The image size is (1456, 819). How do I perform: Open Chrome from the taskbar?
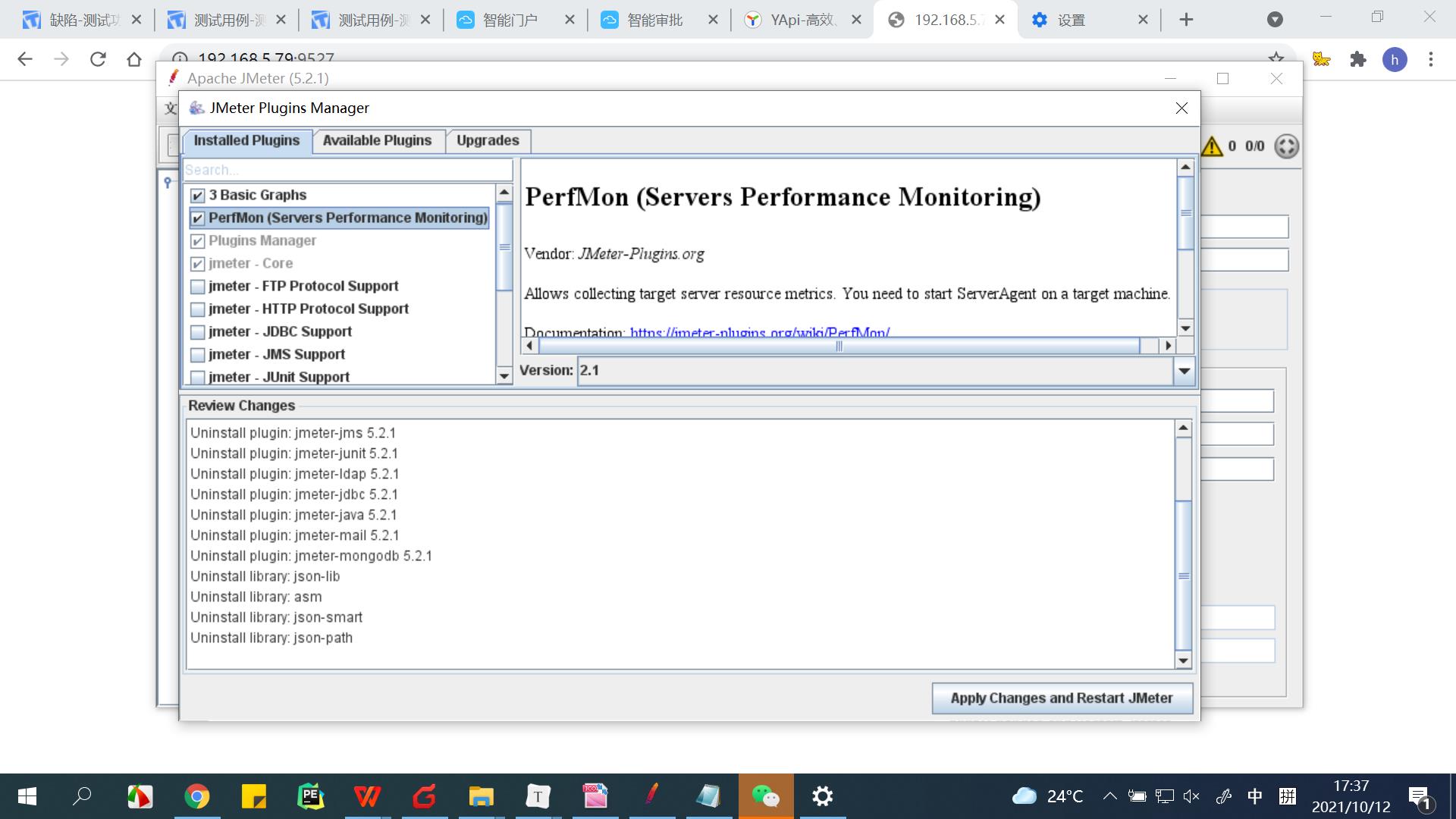197,796
